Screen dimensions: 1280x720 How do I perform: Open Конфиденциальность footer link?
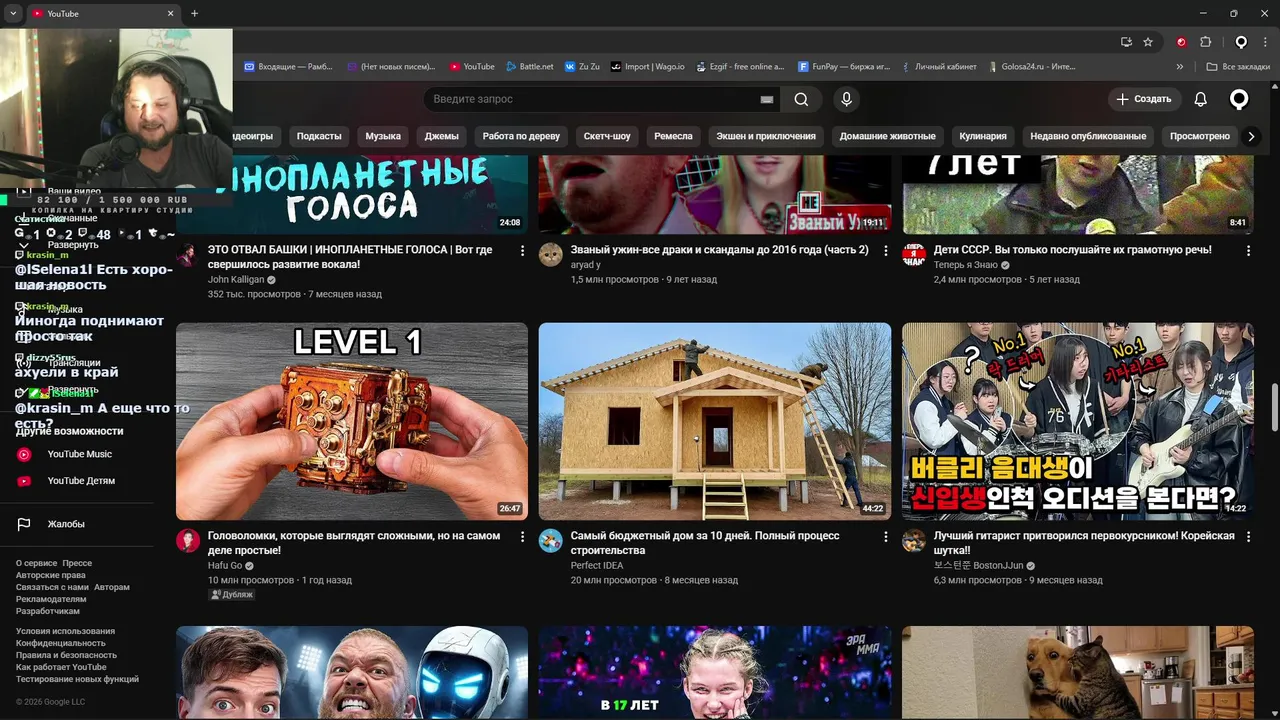pyautogui.click(x=61, y=643)
